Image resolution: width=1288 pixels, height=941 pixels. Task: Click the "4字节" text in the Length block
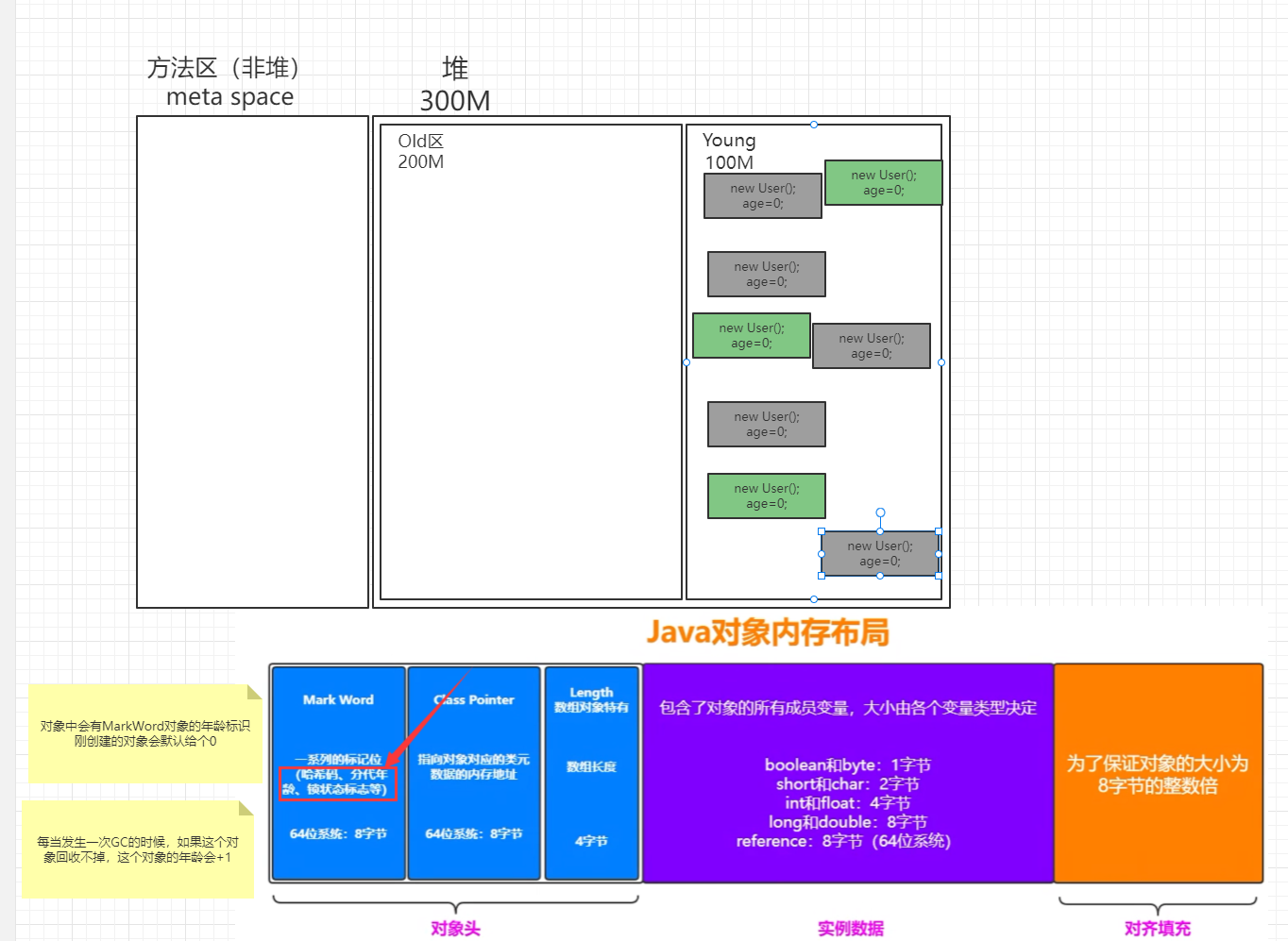pyautogui.click(x=591, y=841)
